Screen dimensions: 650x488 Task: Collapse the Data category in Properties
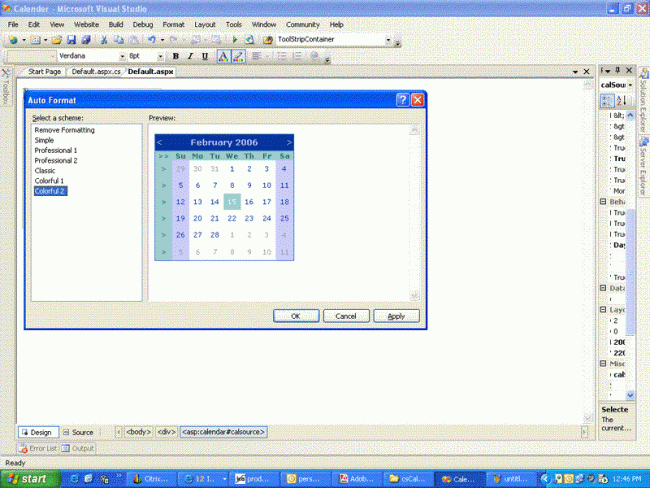(x=604, y=288)
